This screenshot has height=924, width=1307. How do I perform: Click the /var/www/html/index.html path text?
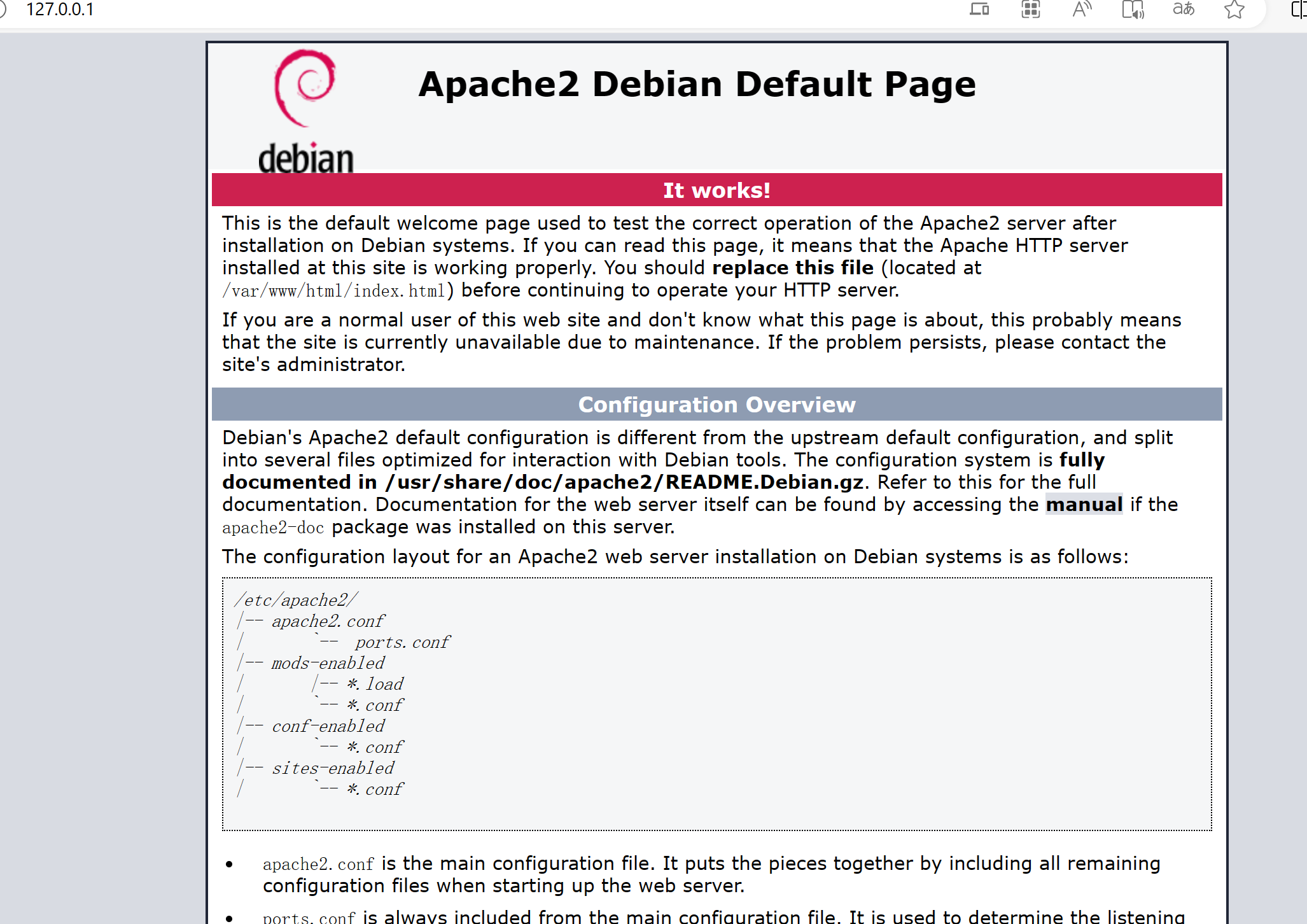pos(333,291)
